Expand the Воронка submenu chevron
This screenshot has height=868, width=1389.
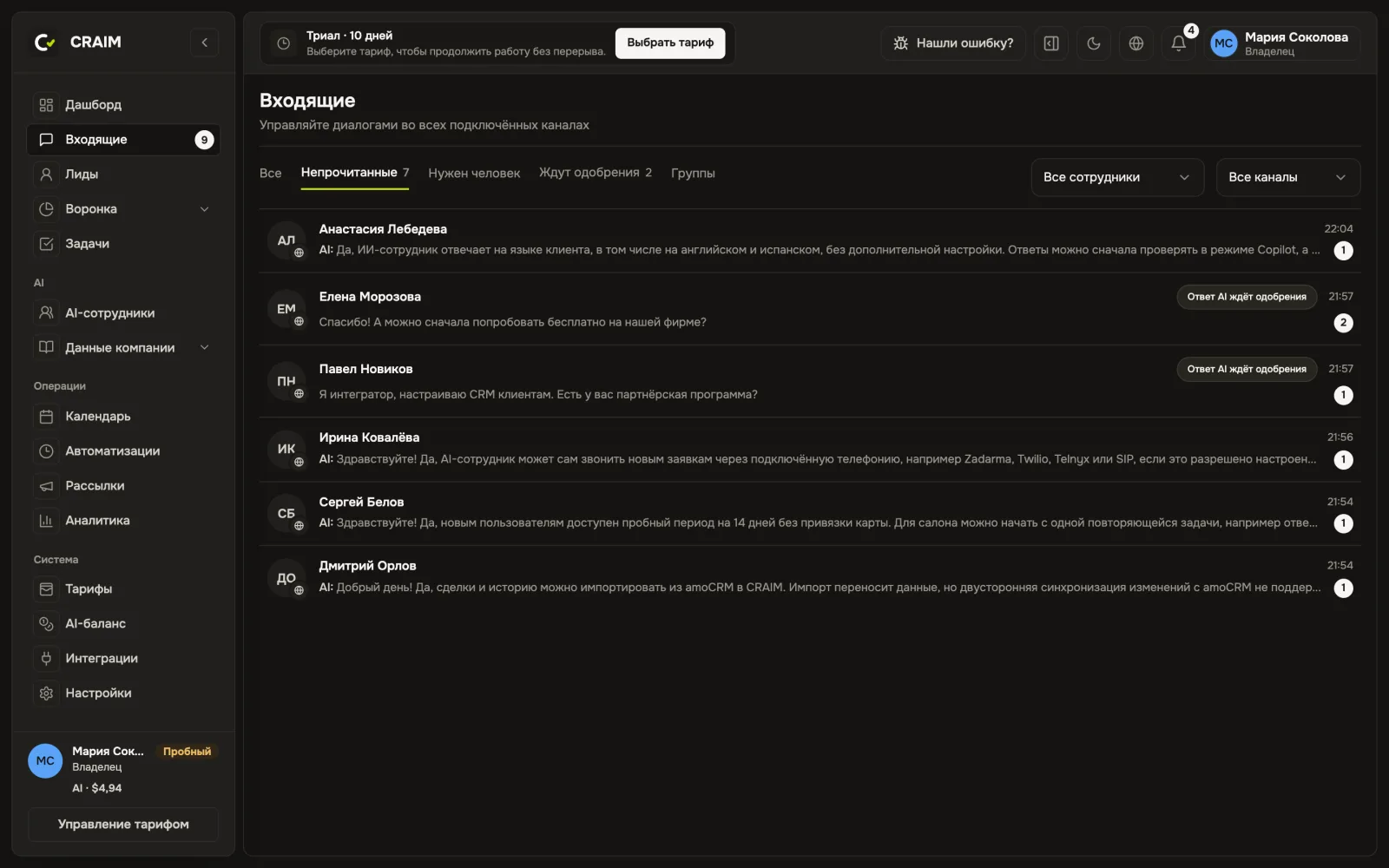205,209
